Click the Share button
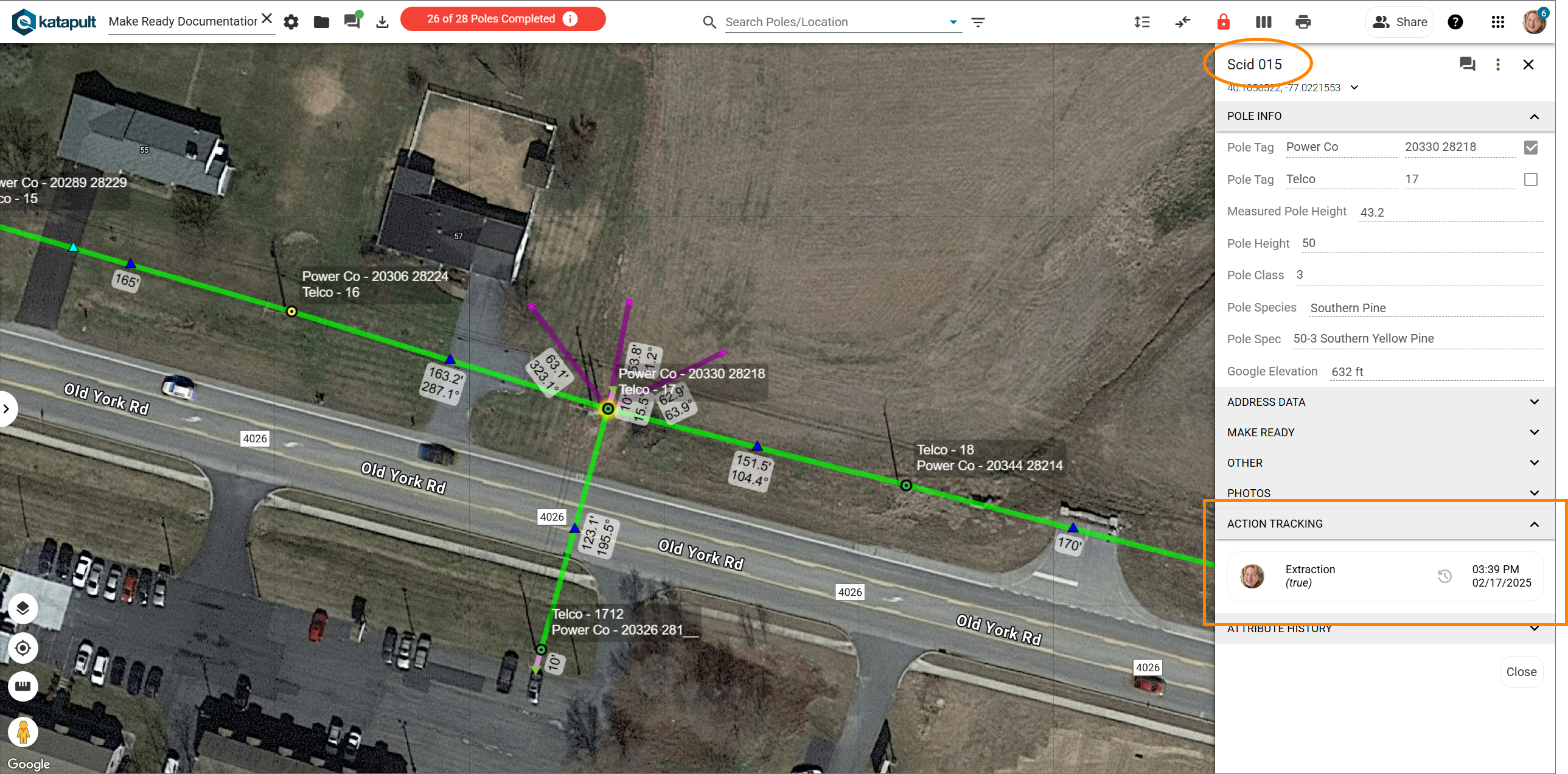The image size is (1568, 774). (x=1399, y=22)
